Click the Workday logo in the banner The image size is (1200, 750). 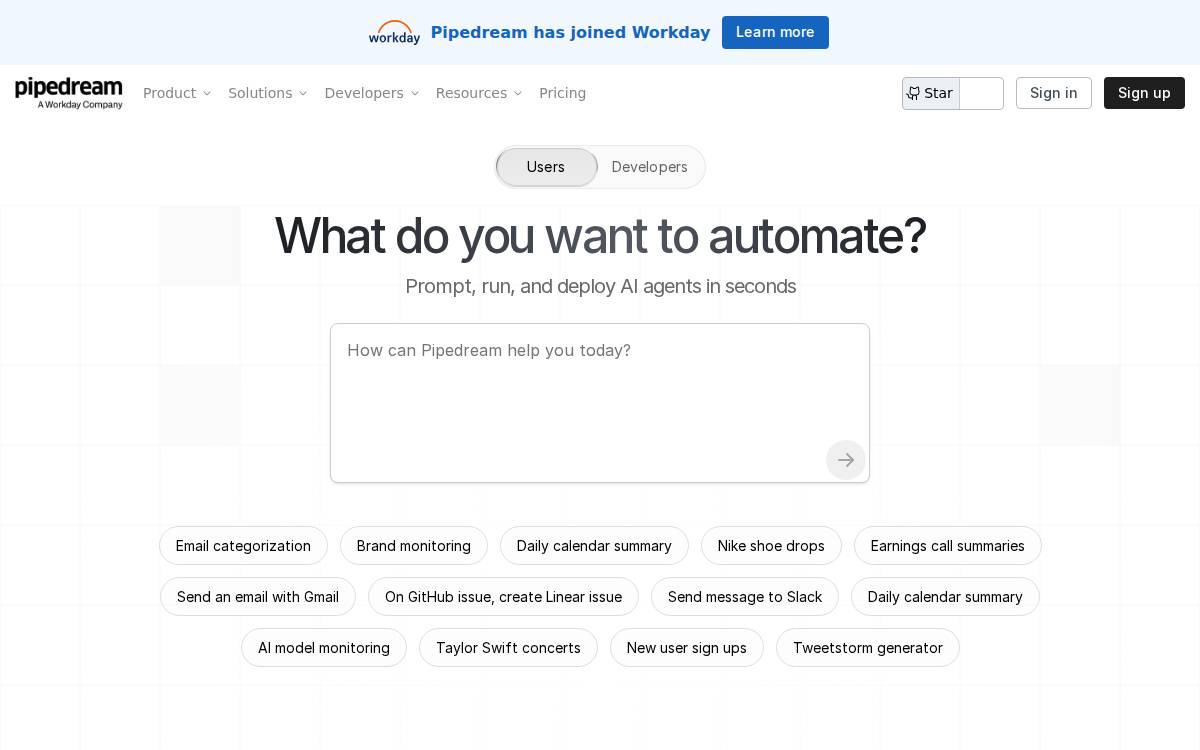pyautogui.click(x=394, y=32)
